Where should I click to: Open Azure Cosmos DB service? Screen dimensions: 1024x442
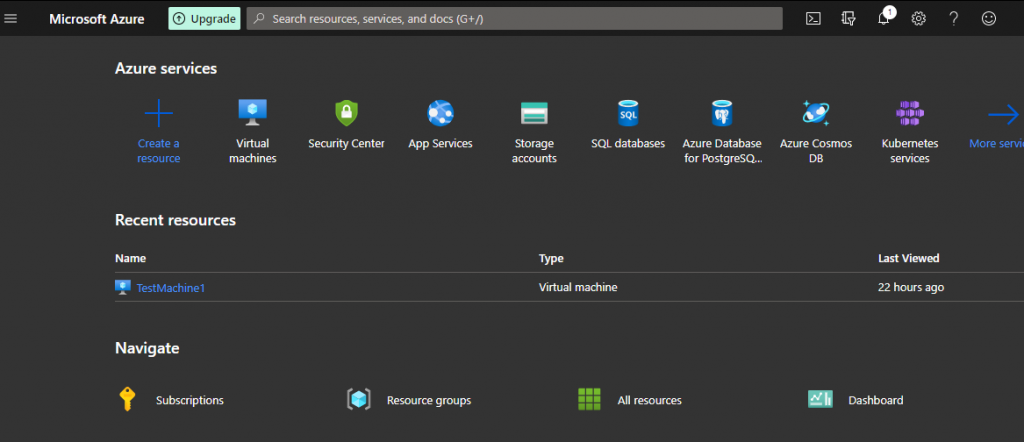coord(815,113)
